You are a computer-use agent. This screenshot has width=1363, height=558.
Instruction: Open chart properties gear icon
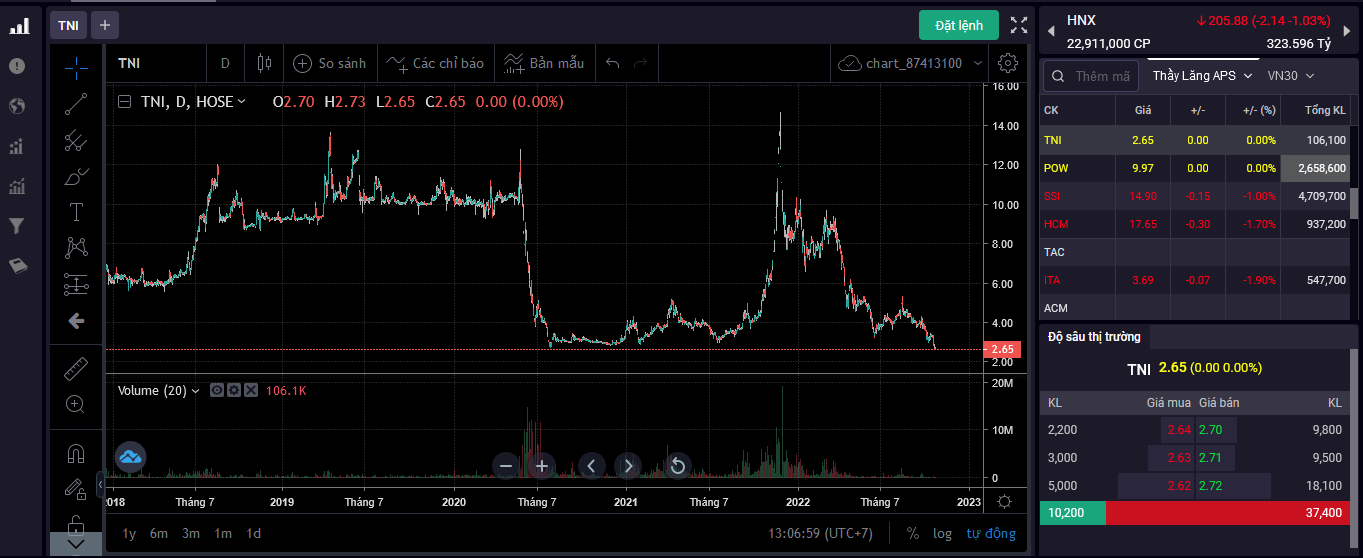(x=1008, y=63)
